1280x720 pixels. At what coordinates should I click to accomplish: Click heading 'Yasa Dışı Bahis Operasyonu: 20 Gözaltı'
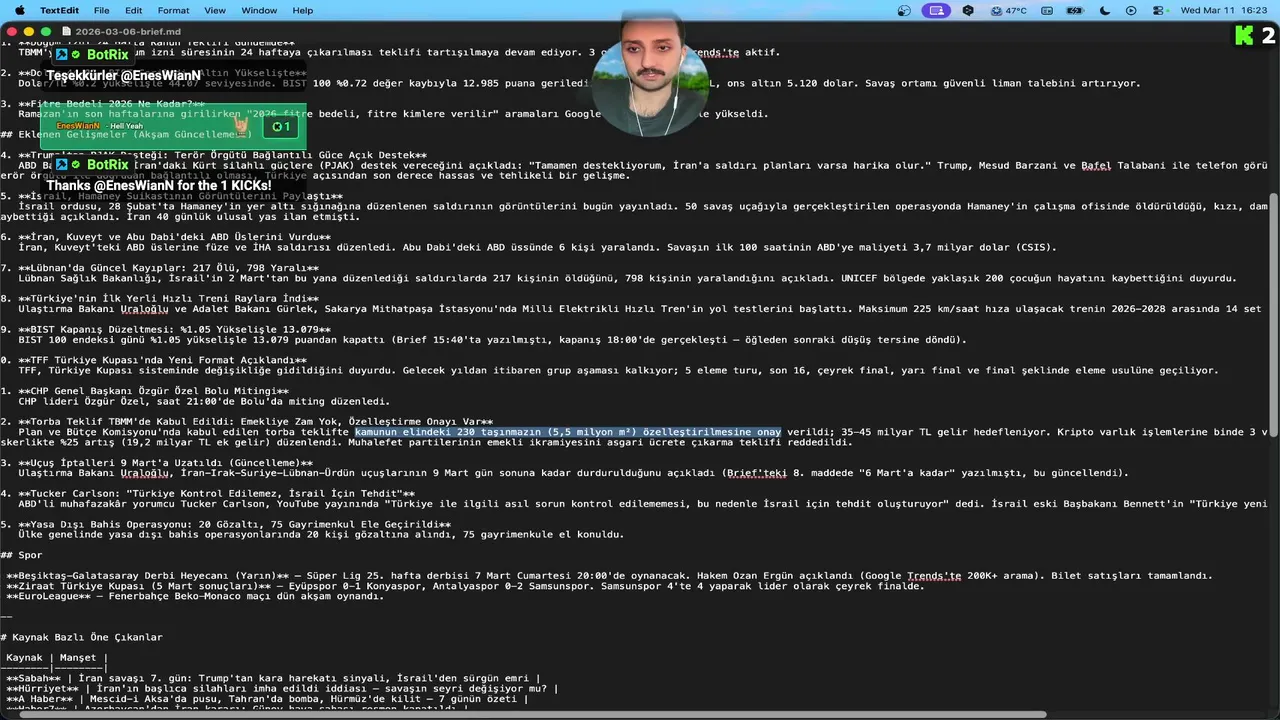[234, 524]
